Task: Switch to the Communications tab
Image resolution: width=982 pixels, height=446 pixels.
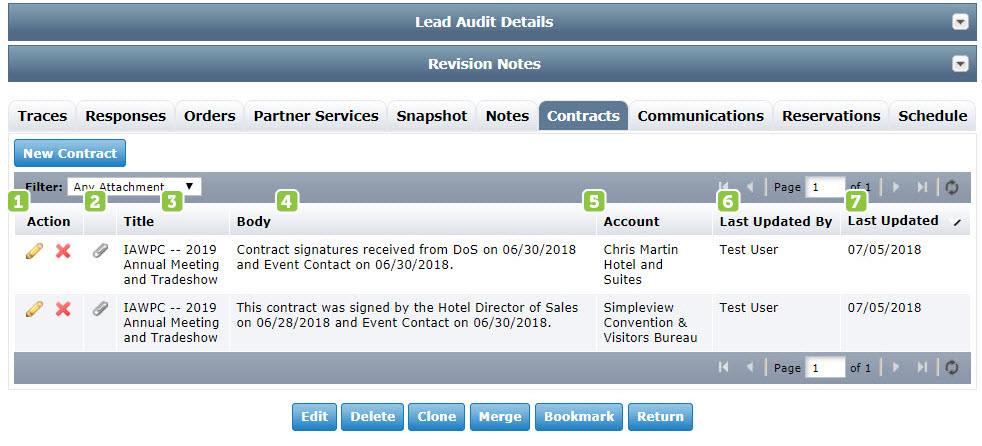Action: (701, 116)
